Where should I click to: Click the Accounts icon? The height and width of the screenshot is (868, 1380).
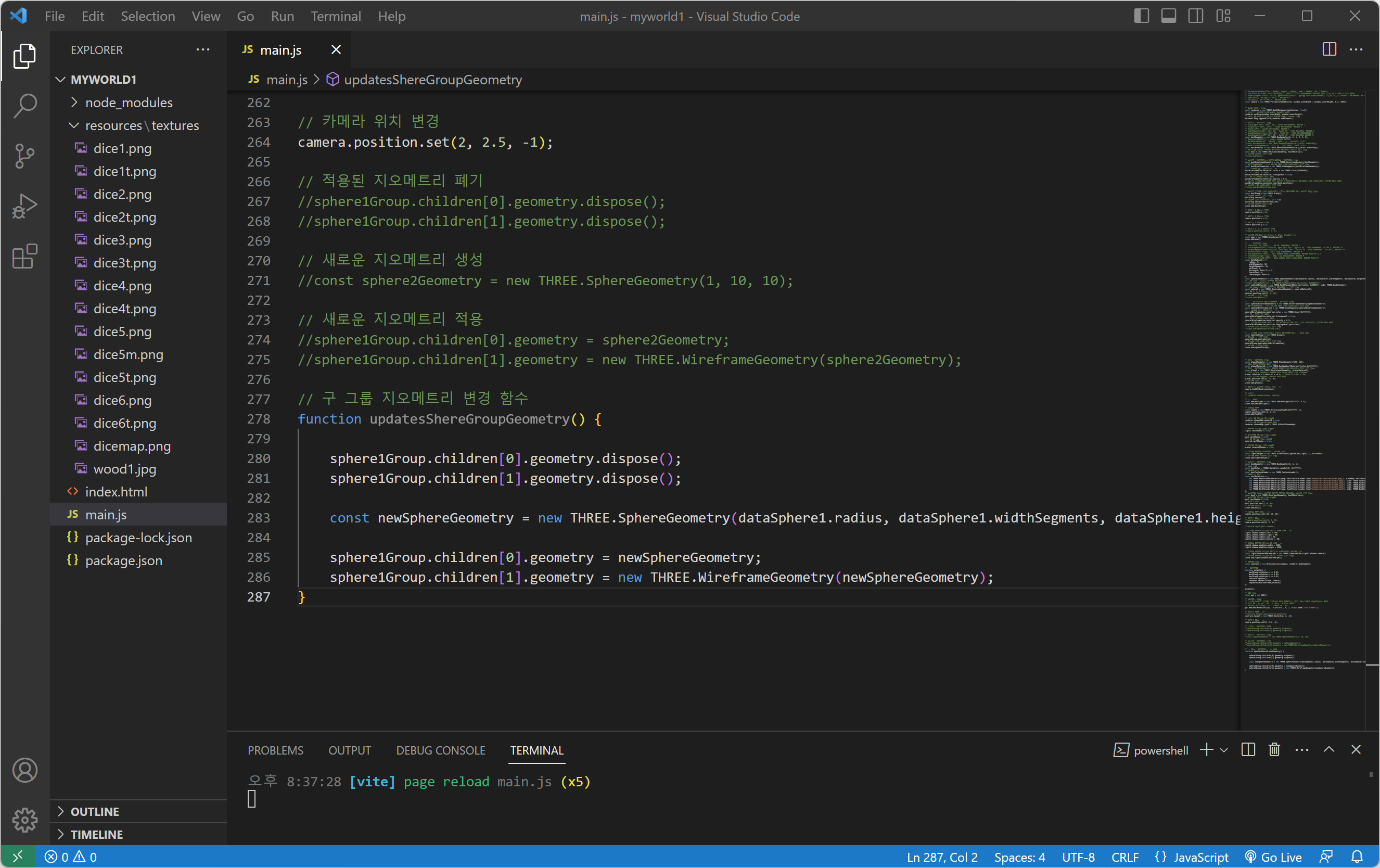[x=24, y=770]
